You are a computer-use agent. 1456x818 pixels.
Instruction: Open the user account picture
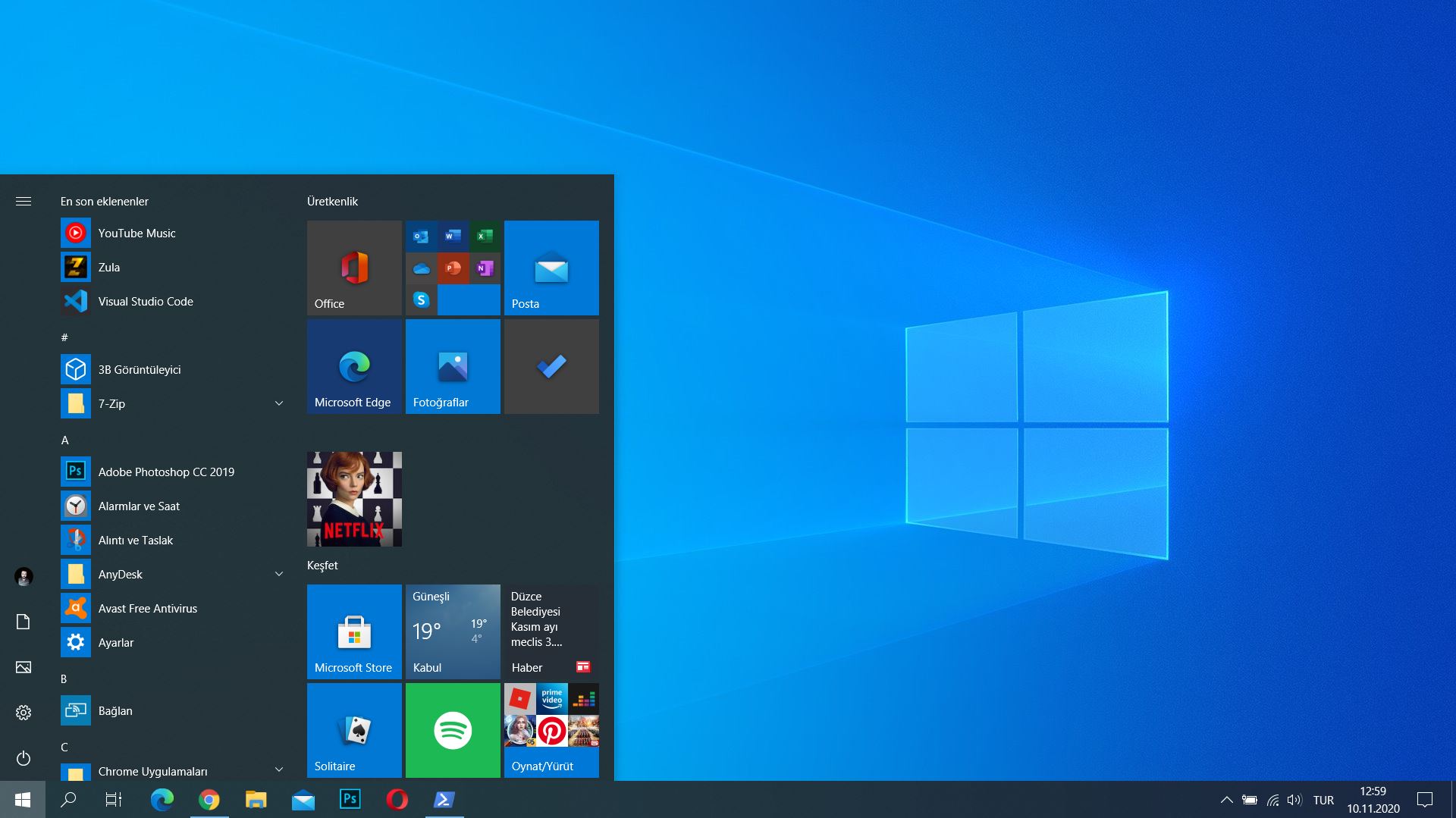[x=24, y=576]
